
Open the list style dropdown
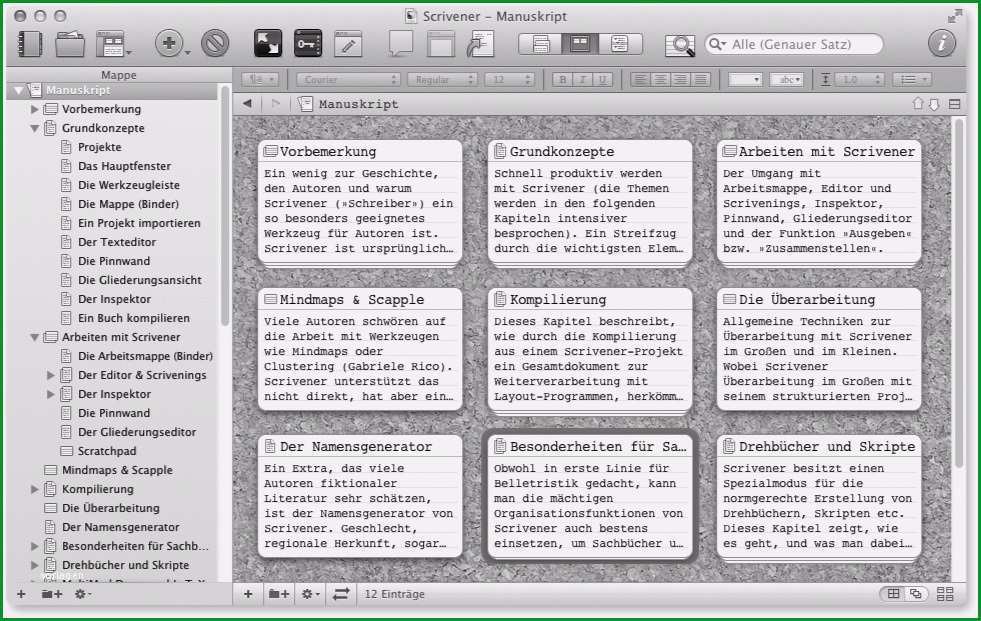(x=912, y=79)
